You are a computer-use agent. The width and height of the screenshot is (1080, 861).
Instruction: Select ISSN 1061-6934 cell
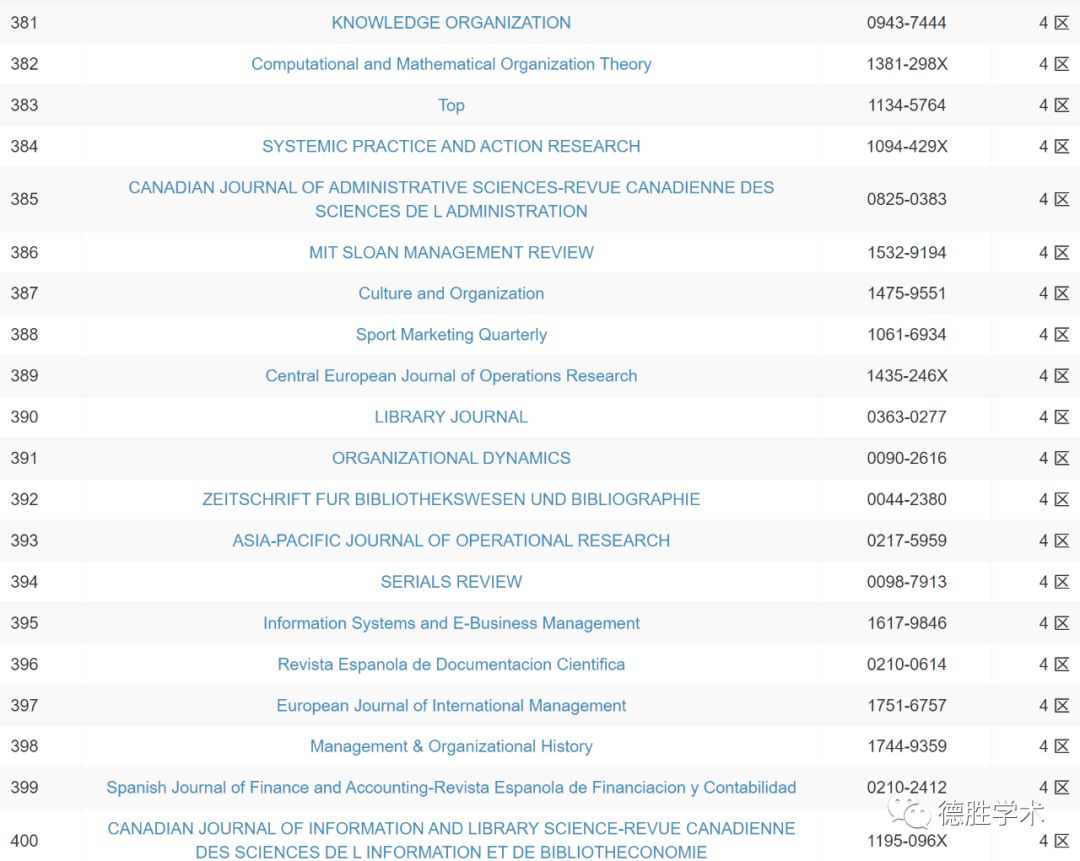coord(906,335)
